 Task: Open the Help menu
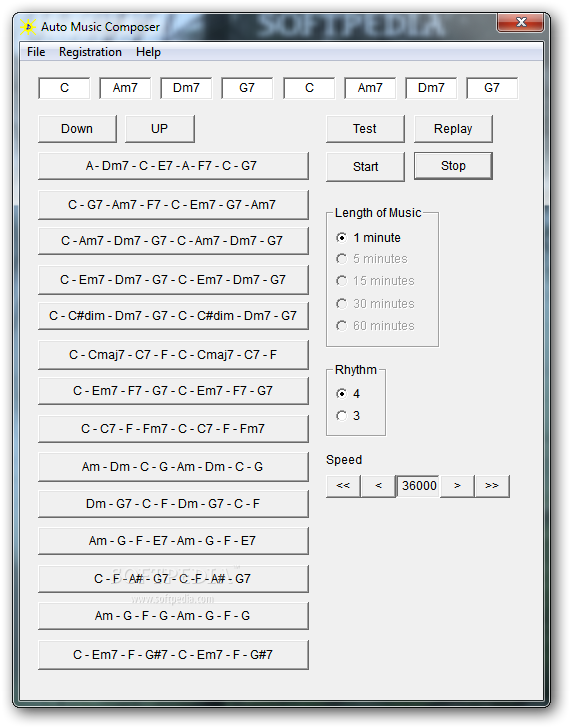pyautogui.click(x=148, y=52)
